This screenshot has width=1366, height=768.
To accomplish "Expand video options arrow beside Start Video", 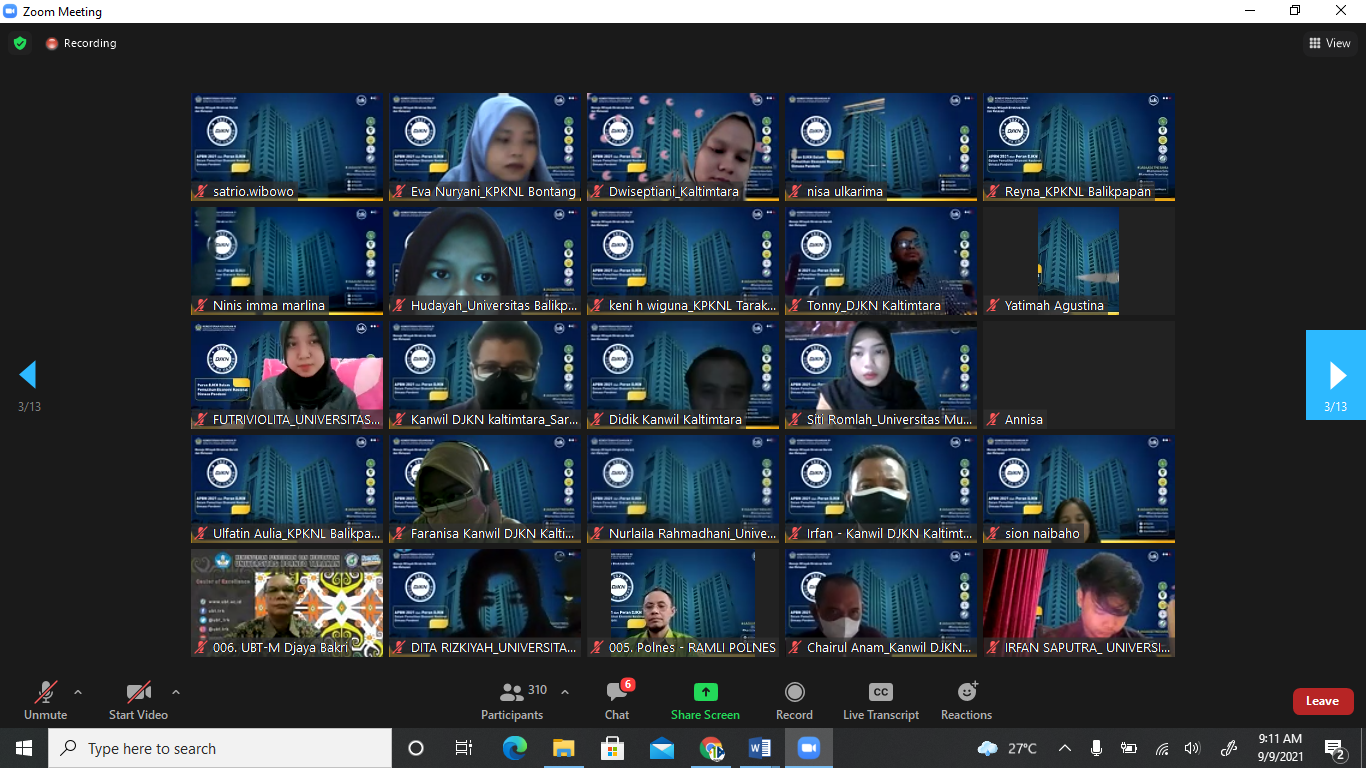I will click(176, 692).
